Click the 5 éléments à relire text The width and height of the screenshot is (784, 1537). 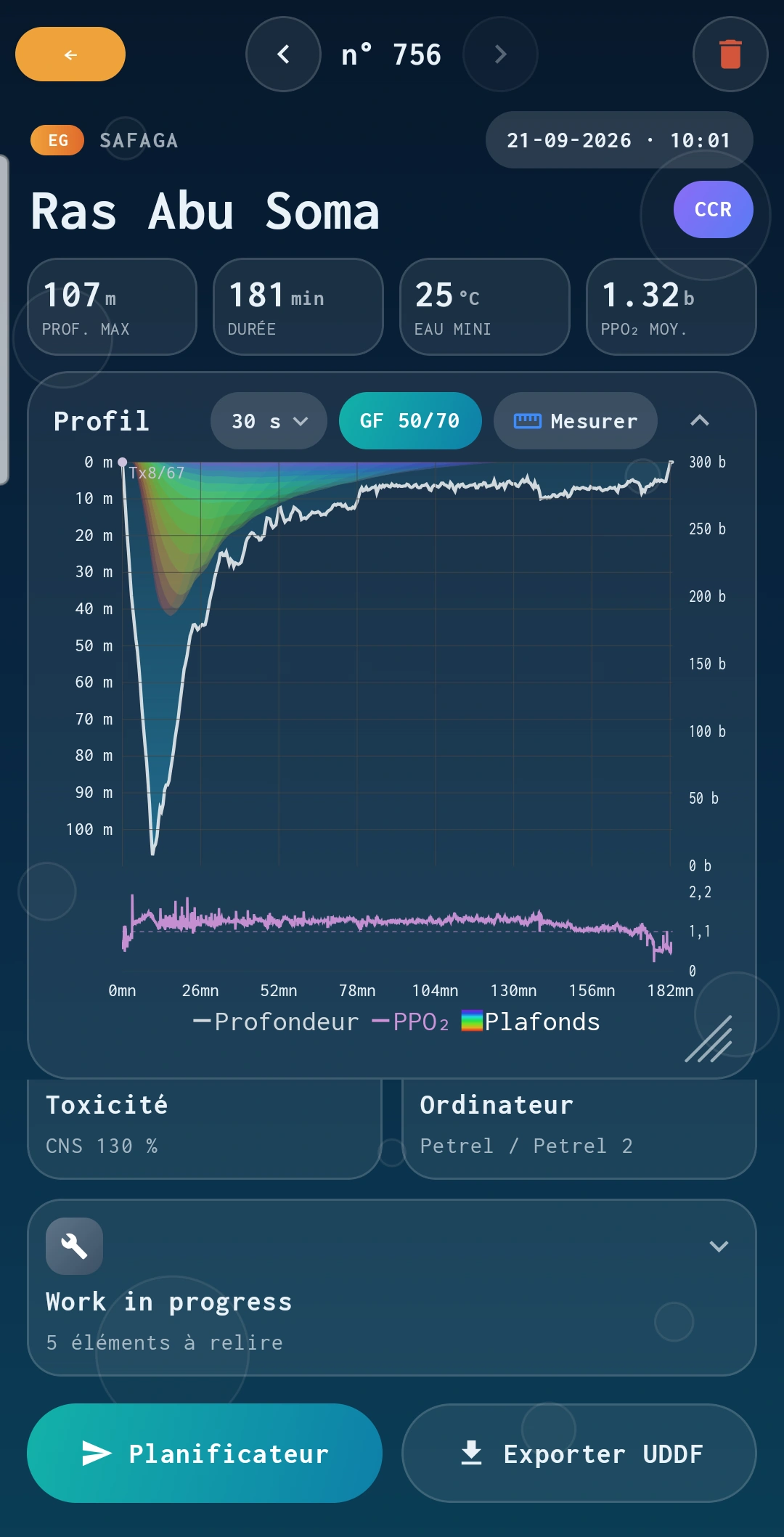(165, 1342)
